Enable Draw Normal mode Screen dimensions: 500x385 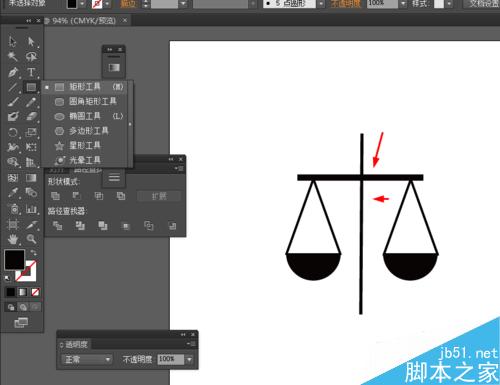[11, 307]
